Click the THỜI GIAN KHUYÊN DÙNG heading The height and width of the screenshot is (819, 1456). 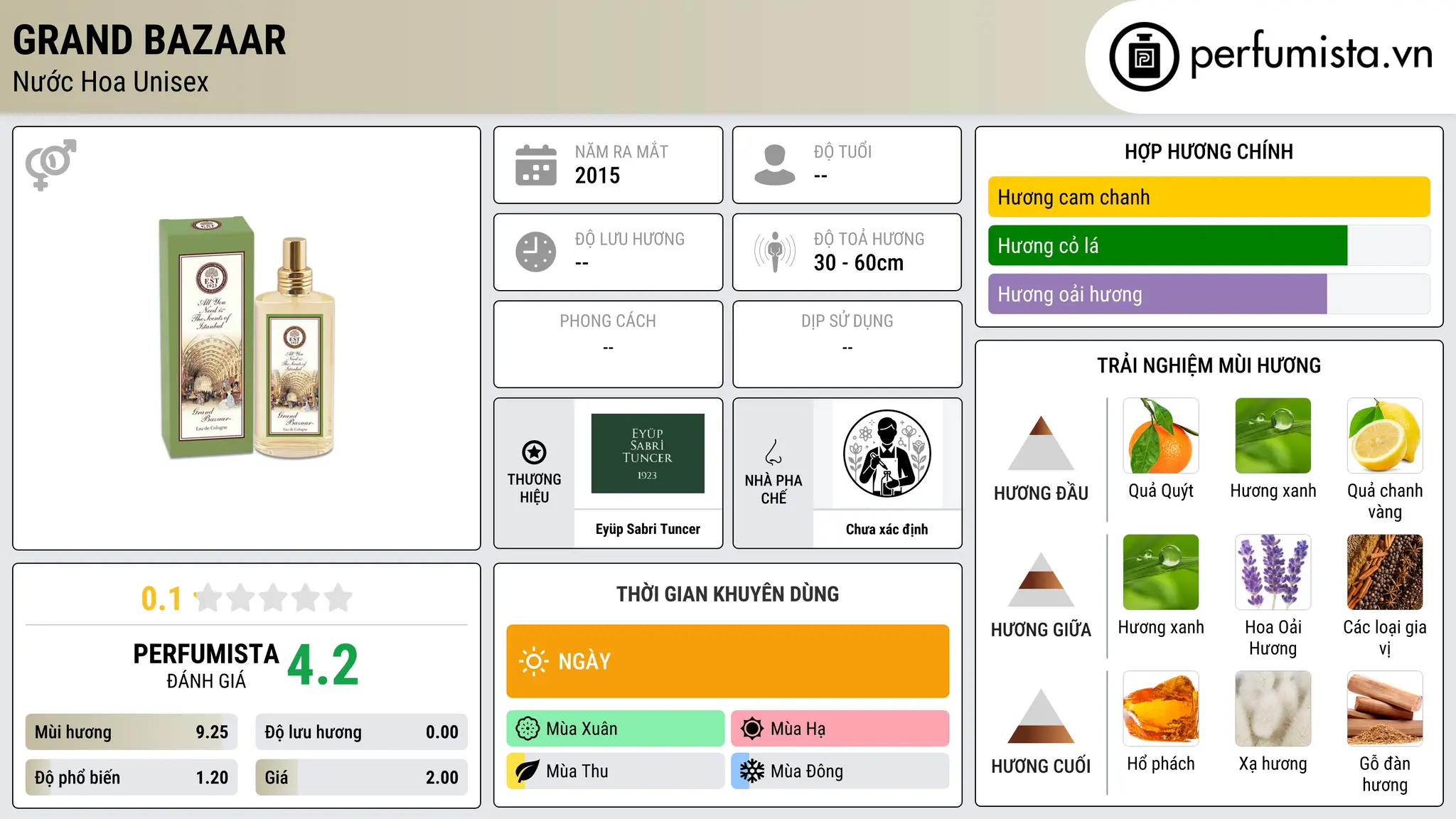tap(727, 594)
